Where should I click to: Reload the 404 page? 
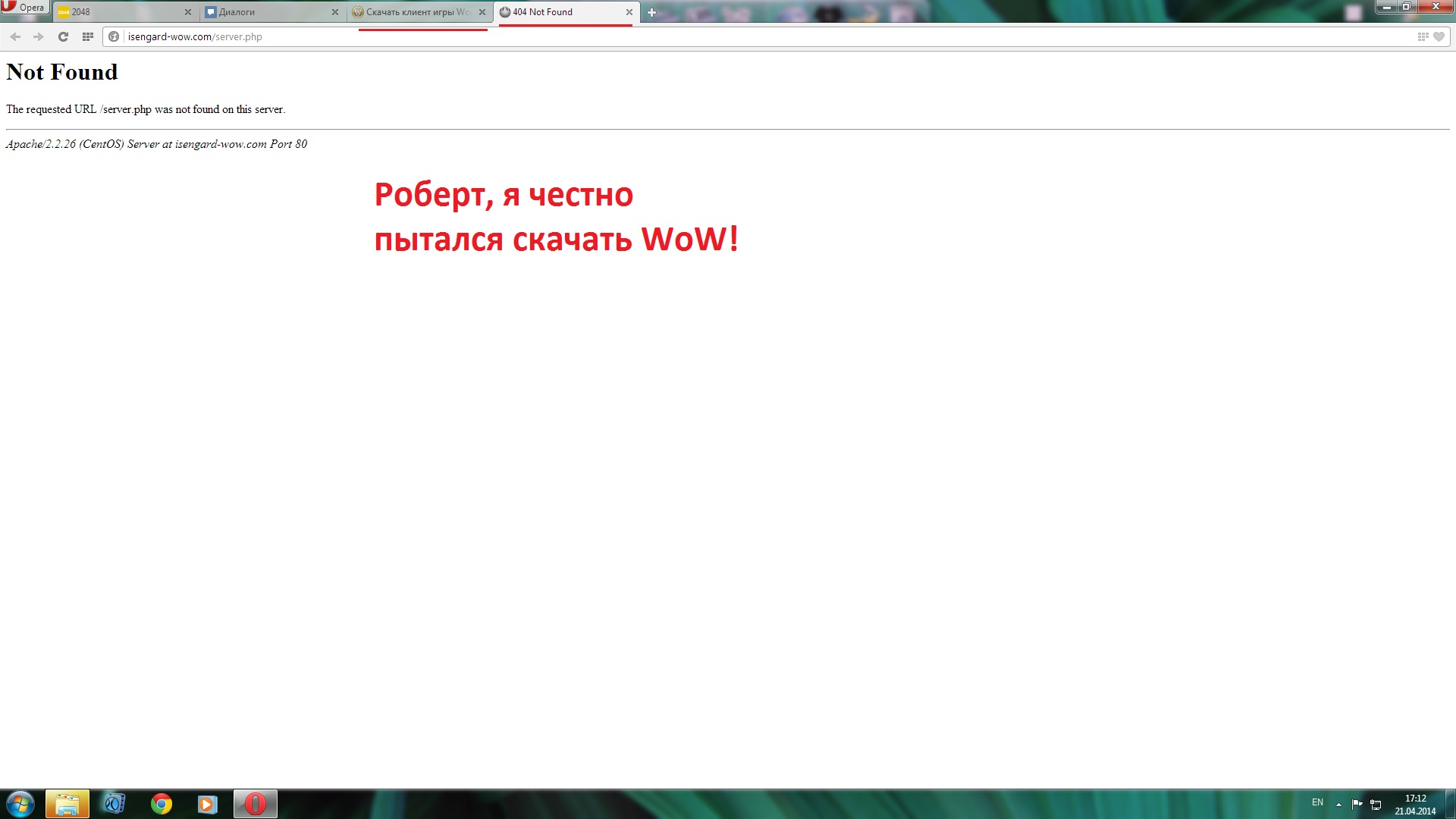pyautogui.click(x=63, y=36)
